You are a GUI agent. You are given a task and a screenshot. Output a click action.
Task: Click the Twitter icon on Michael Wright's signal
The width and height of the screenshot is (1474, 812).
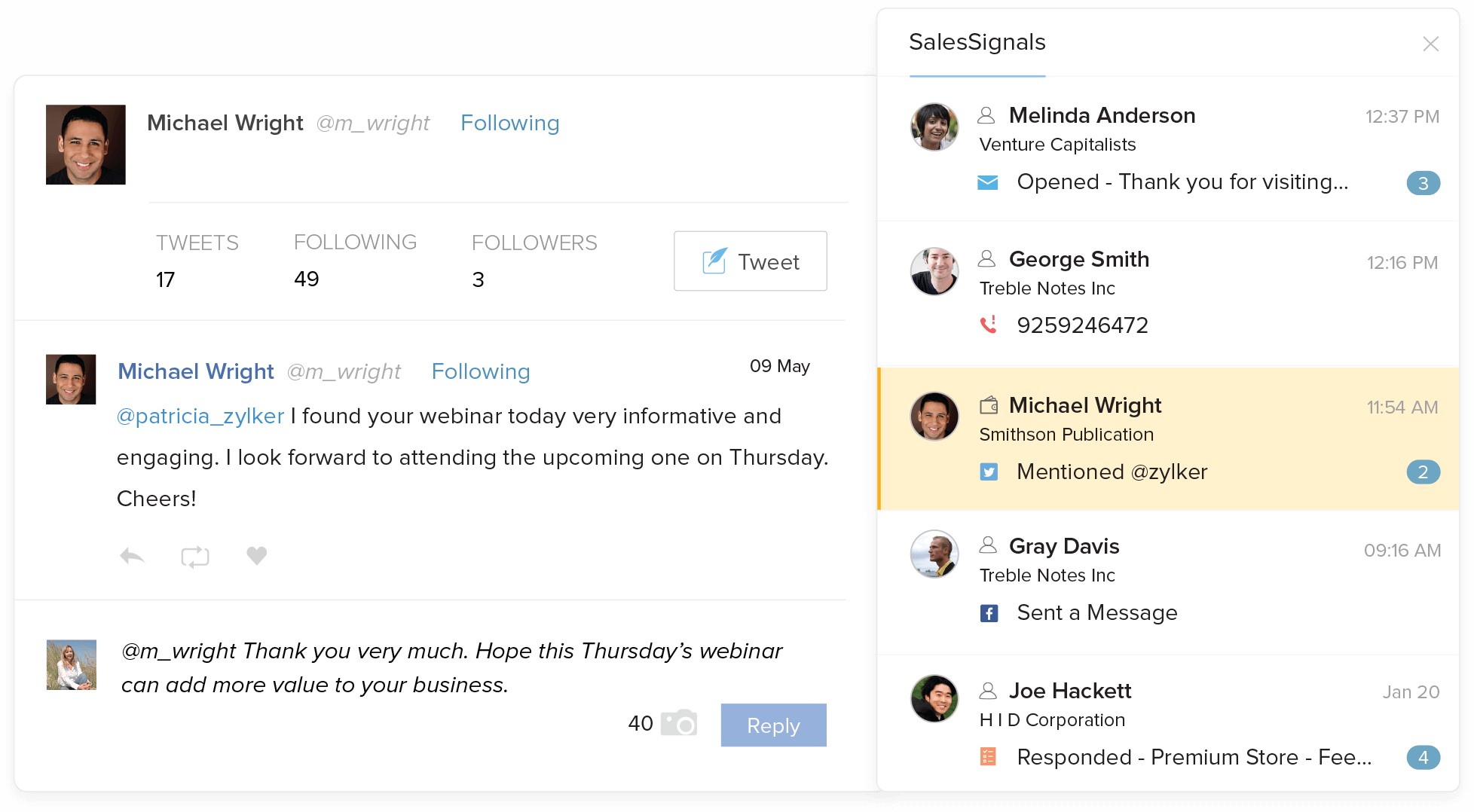(989, 472)
